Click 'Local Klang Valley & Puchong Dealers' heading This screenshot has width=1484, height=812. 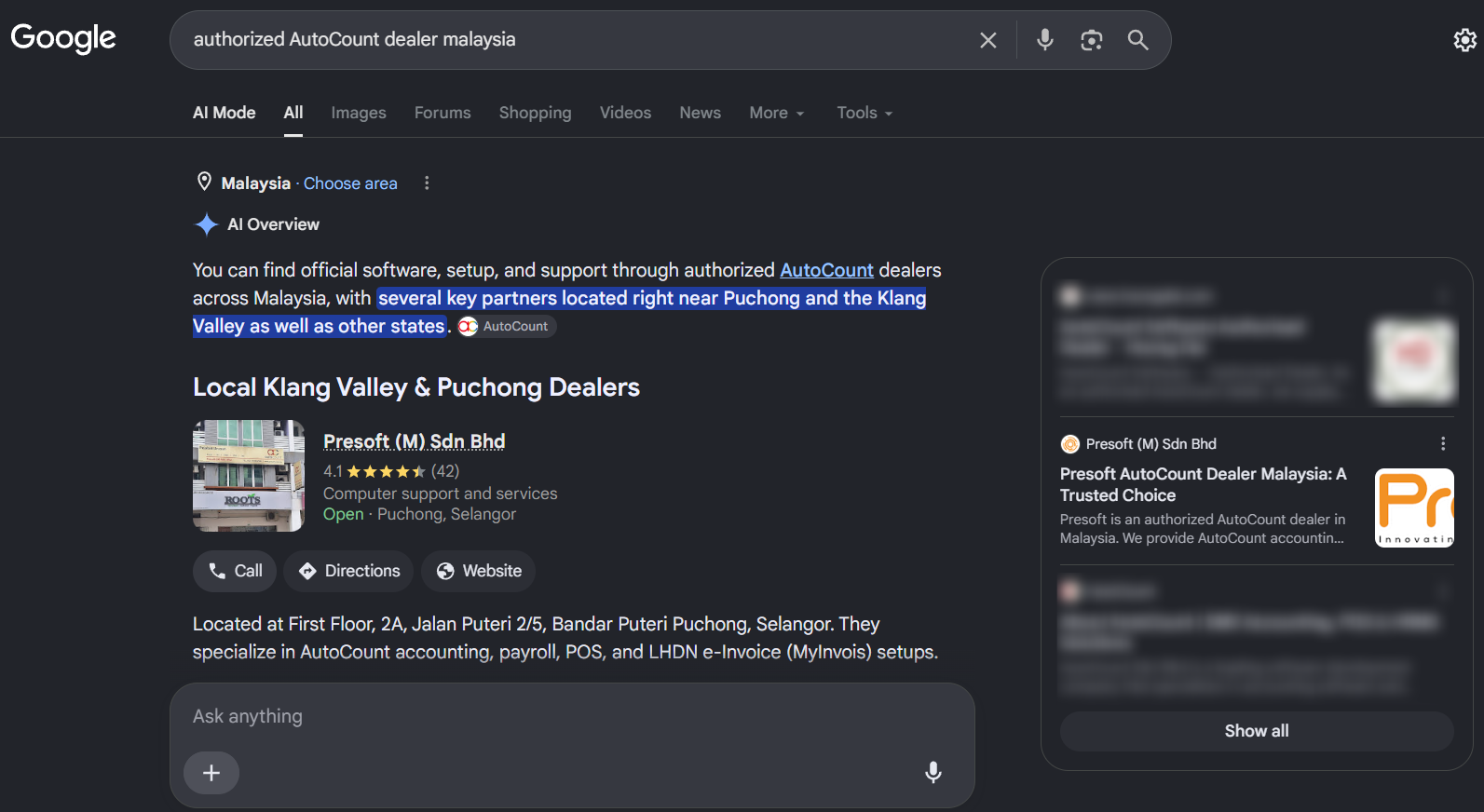coord(416,387)
